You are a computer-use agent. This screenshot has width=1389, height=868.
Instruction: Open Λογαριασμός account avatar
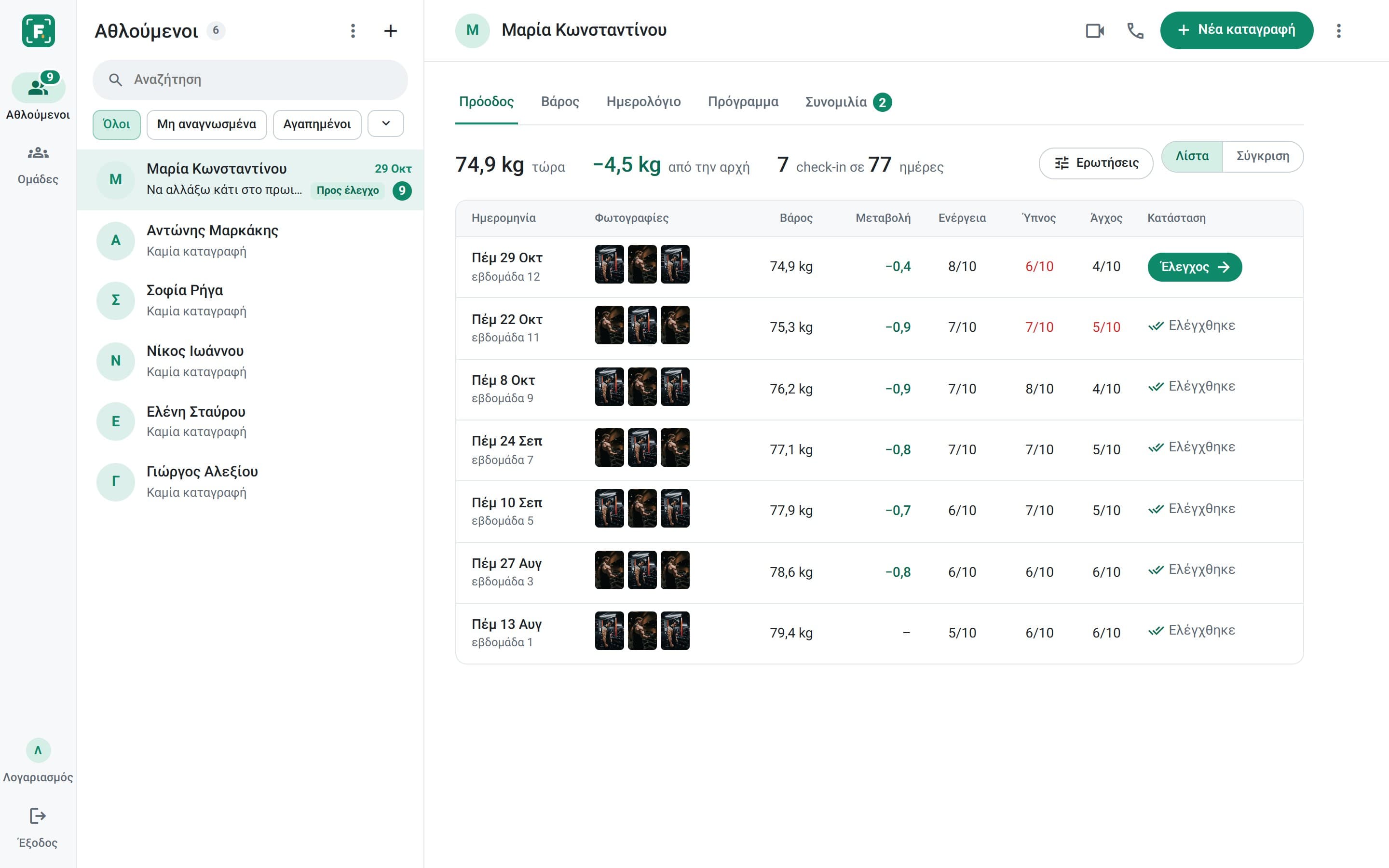[39, 750]
